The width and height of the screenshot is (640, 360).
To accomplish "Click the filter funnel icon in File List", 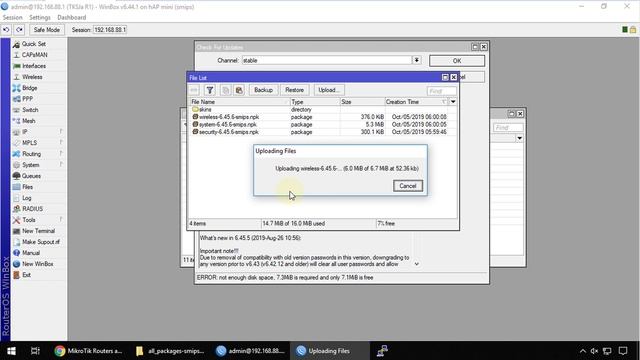I will click(210, 90).
